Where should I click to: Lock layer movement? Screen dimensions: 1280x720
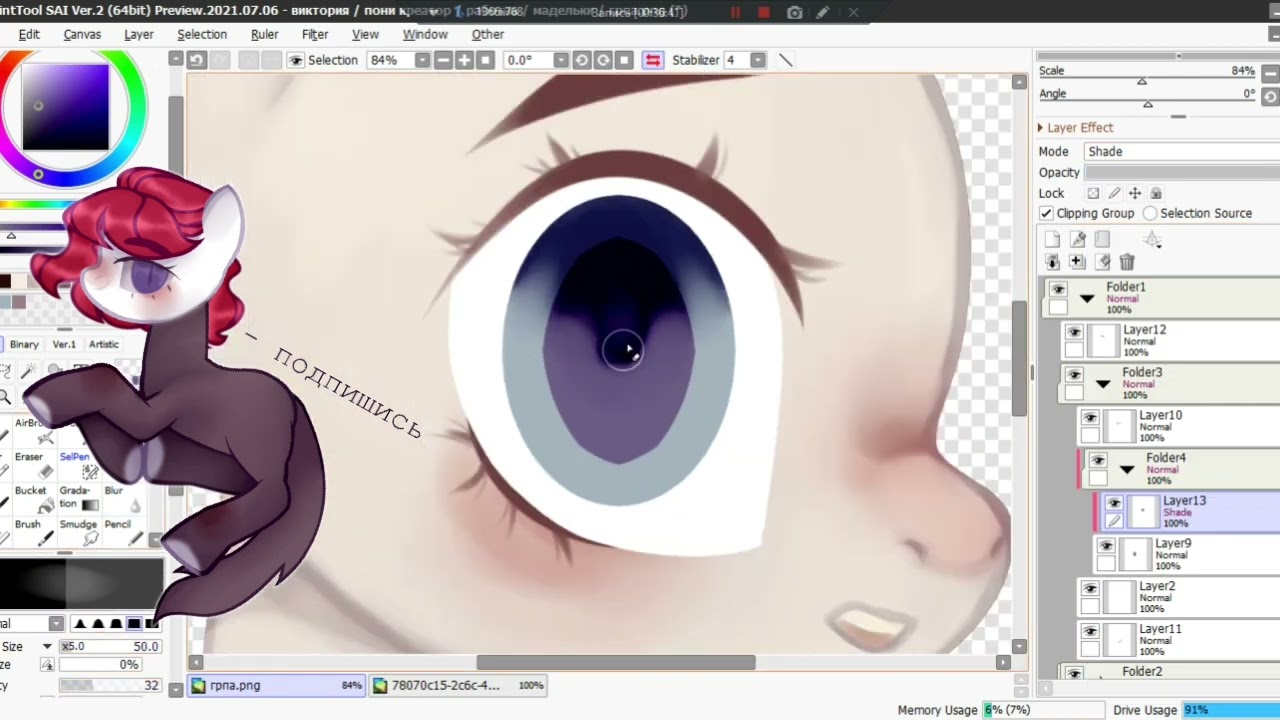pyautogui.click(x=1135, y=193)
